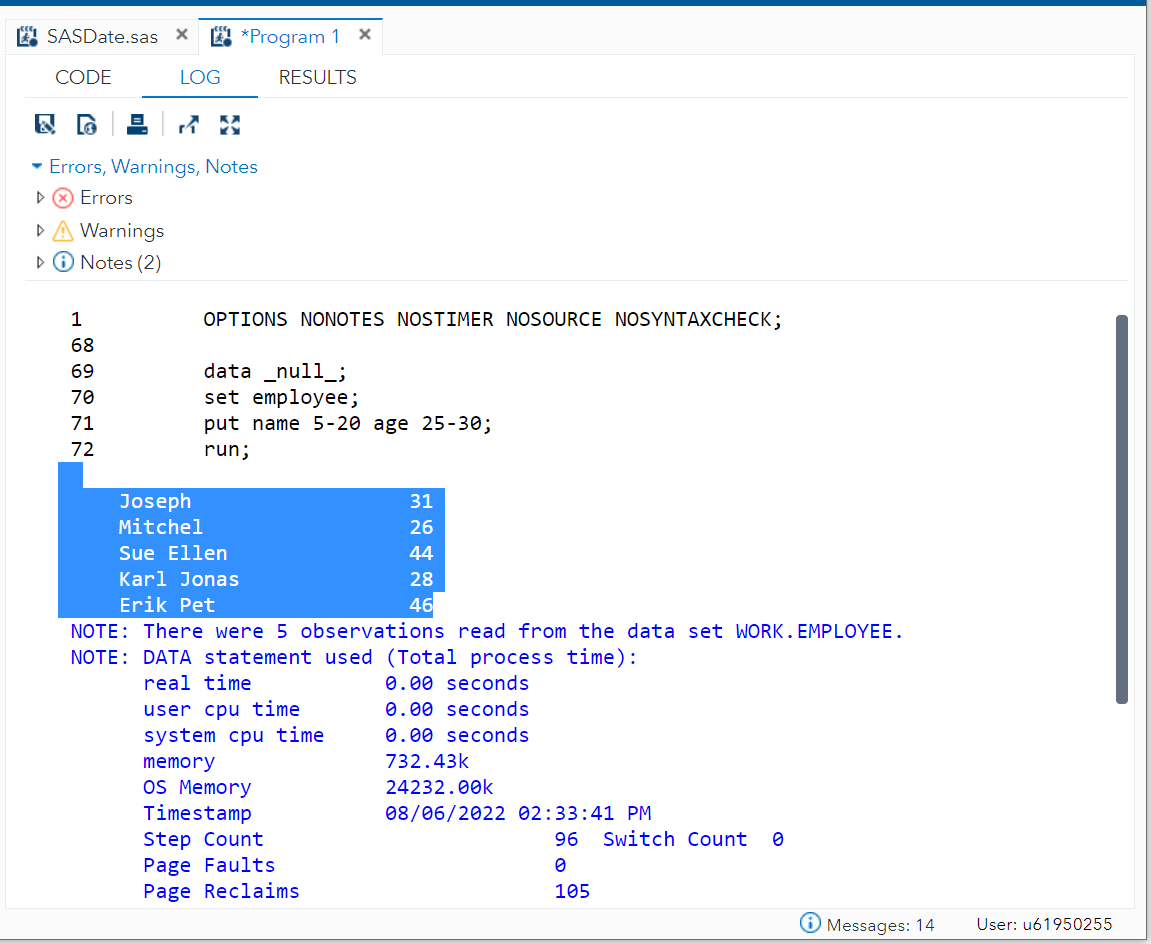Open the log in a new browser tab
The image size is (1151, 944).
[x=188, y=124]
